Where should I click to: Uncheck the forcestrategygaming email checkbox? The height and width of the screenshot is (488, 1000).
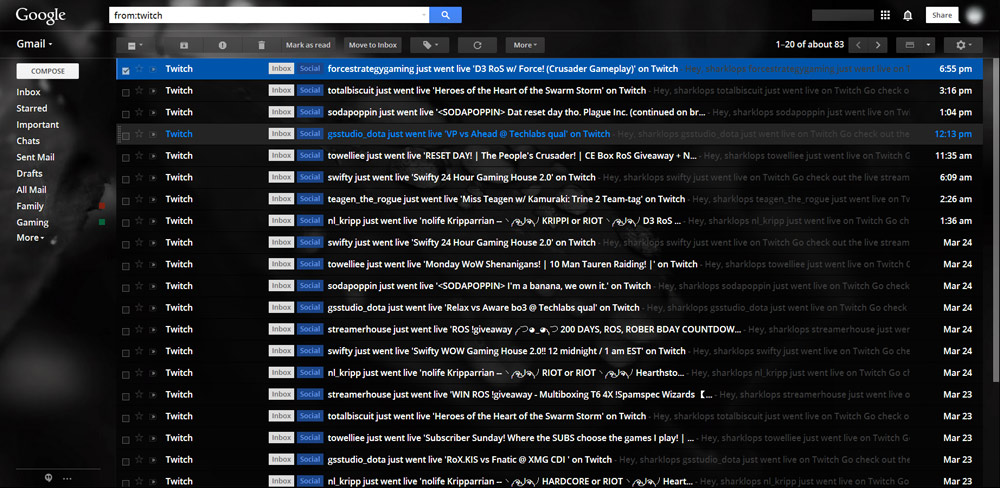(x=126, y=70)
